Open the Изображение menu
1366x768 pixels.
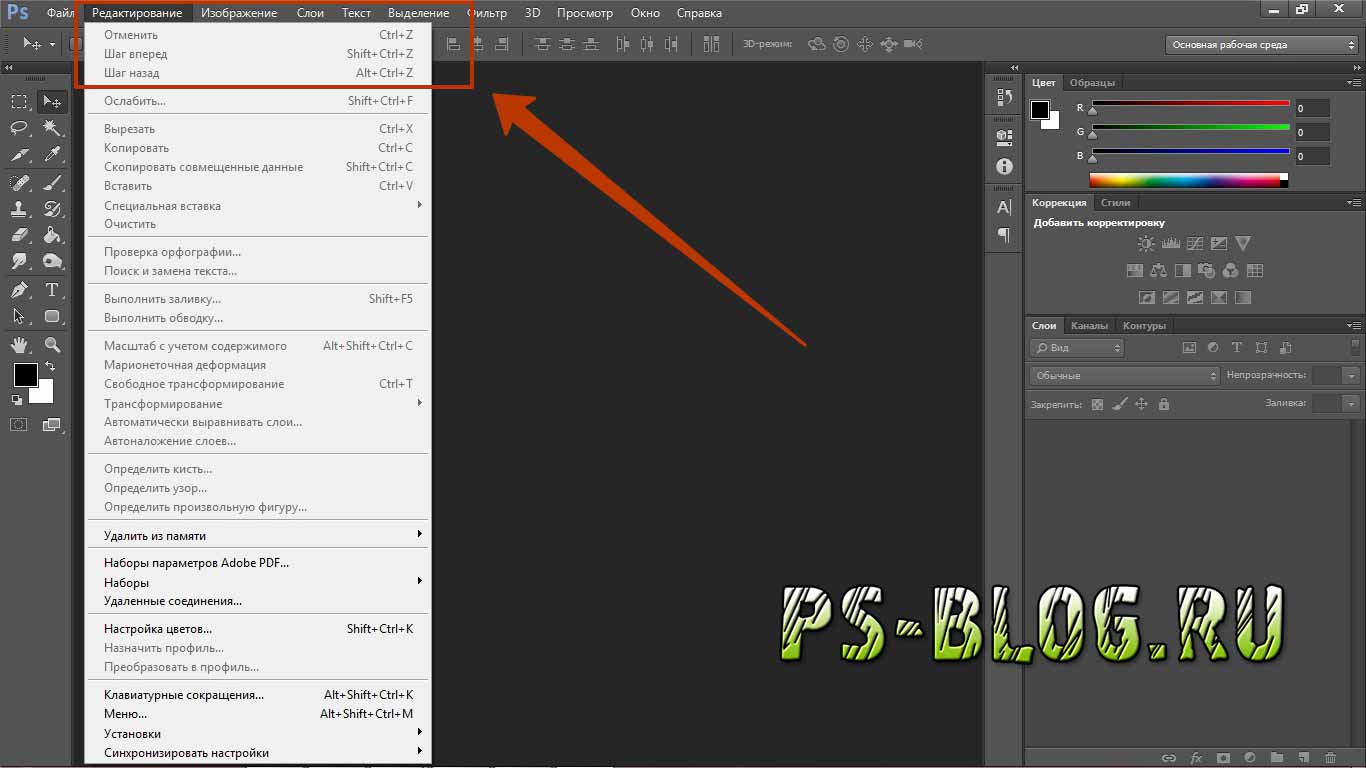pyautogui.click(x=239, y=13)
